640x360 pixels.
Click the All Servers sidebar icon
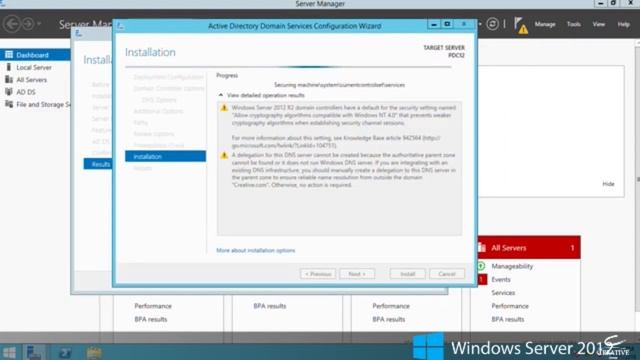[x=9, y=80]
